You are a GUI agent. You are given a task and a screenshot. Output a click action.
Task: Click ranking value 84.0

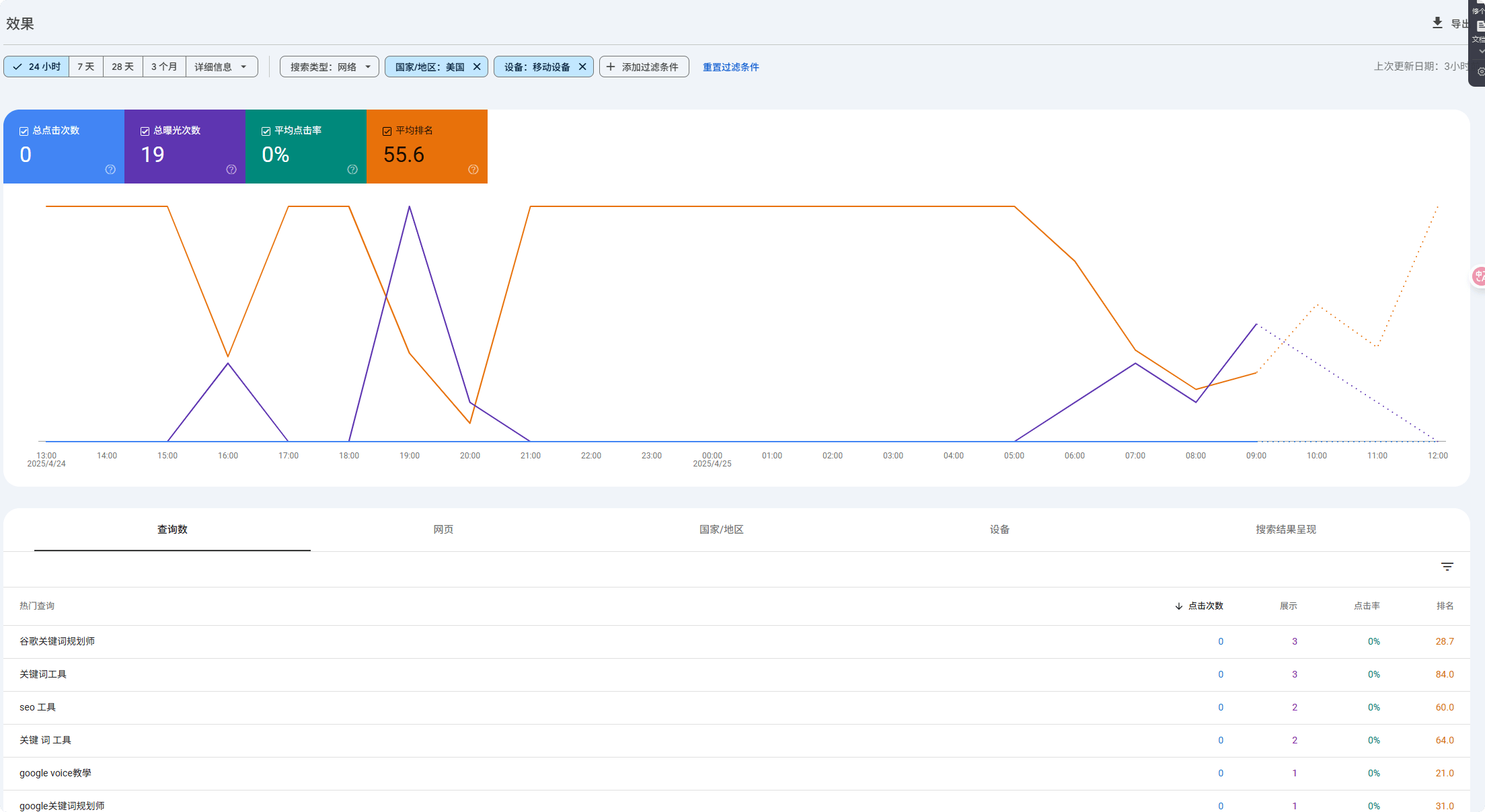1445,675
